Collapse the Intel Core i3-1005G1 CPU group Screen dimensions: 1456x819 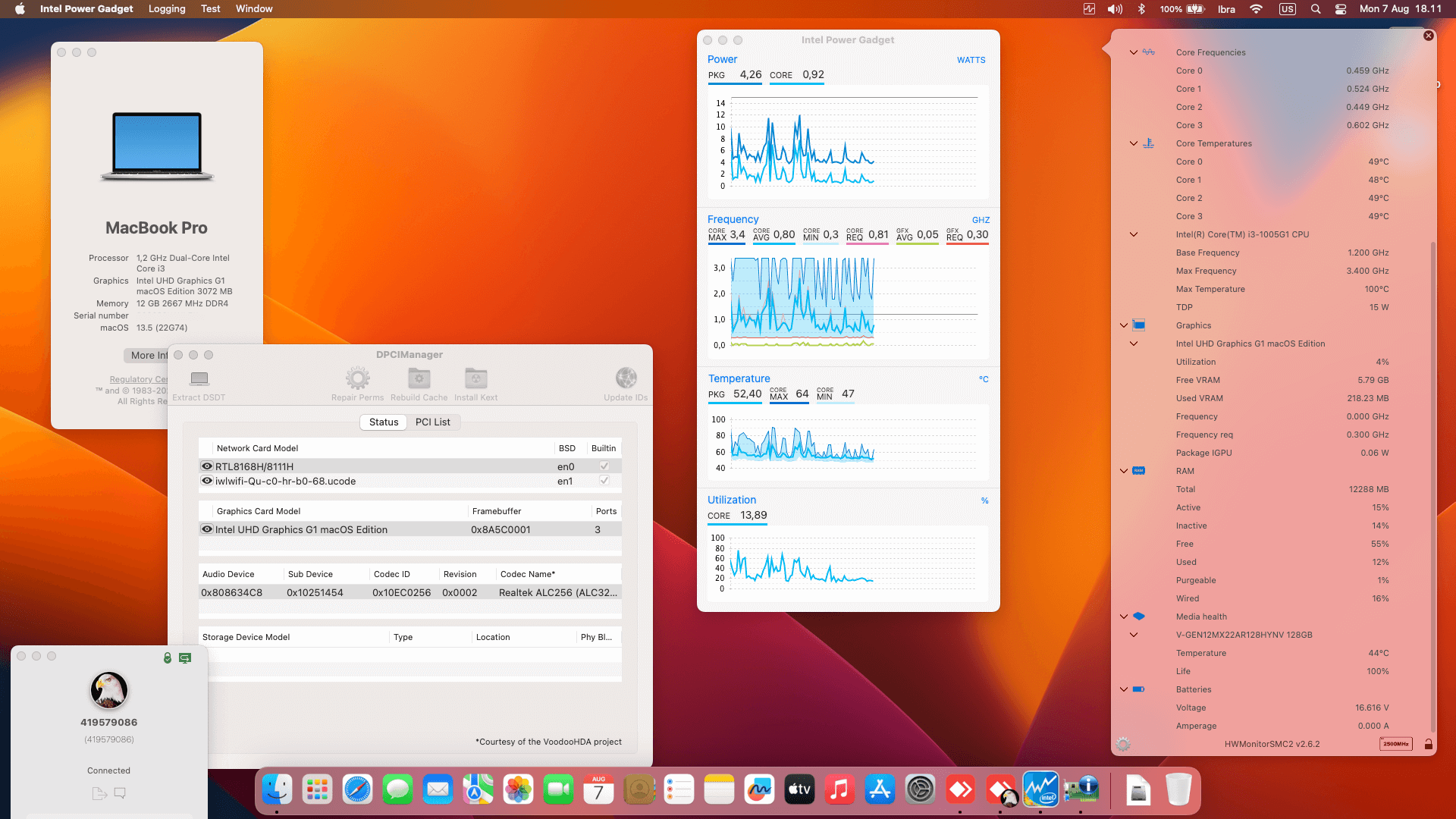pyautogui.click(x=1134, y=234)
